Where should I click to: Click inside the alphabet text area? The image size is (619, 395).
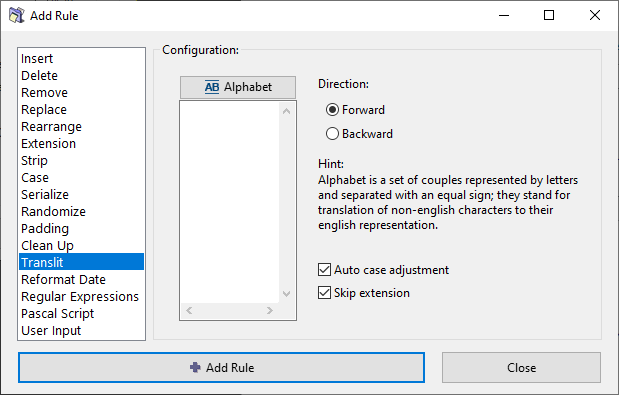click(230, 202)
